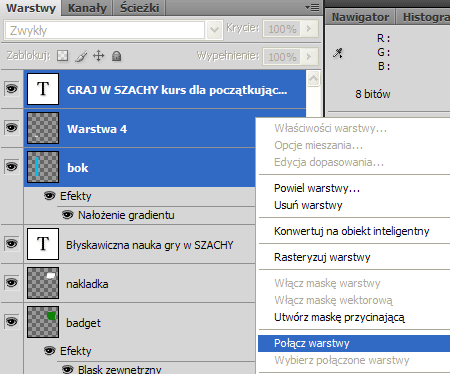Select the Warstwa 4 layer name
This screenshot has width=450, height=374.
click(97, 129)
